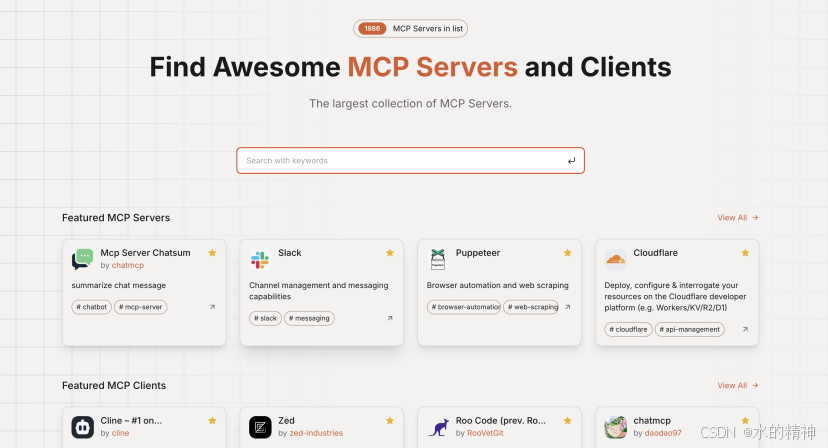Click the 1986 servers count badge
The height and width of the screenshot is (448, 828).
coord(372,29)
